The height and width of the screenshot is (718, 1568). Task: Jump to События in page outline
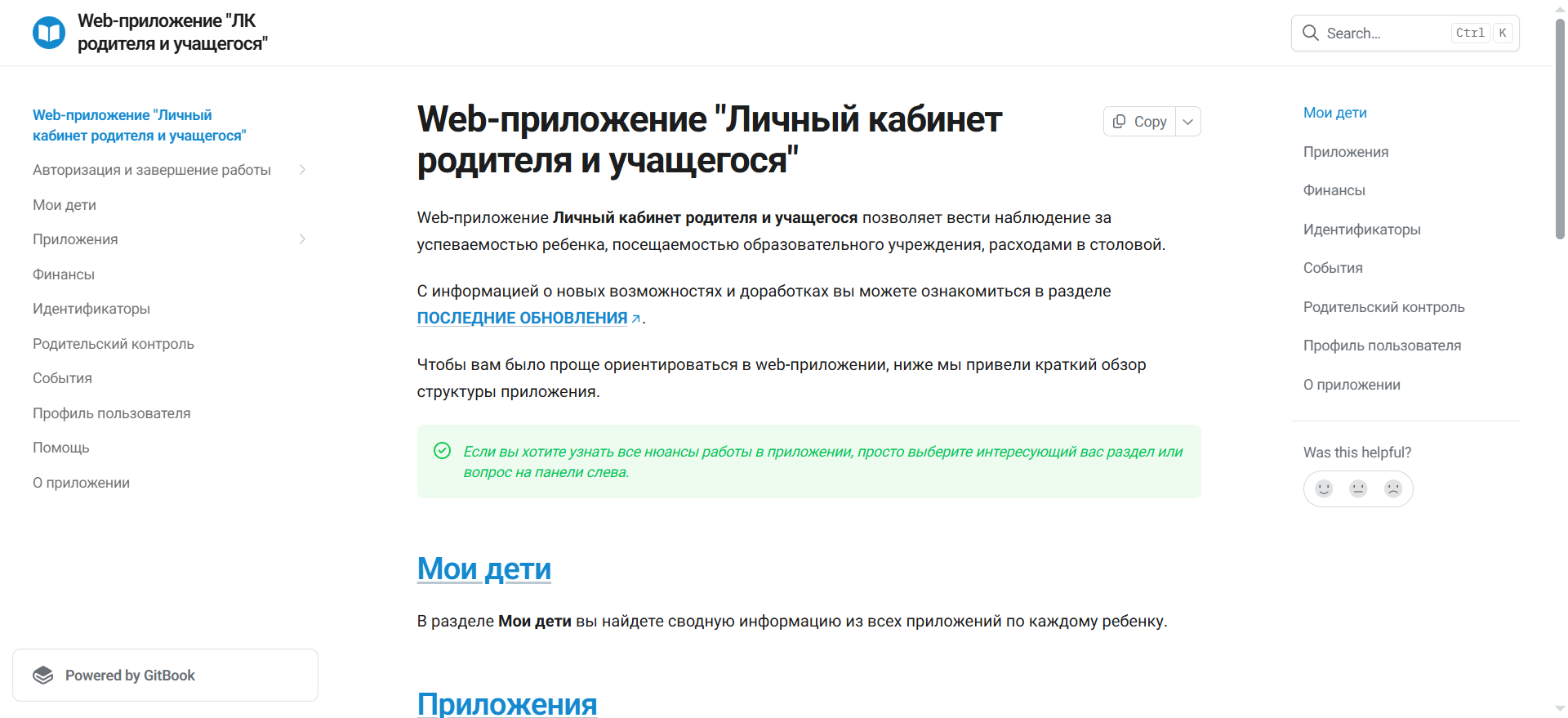pos(1333,268)
